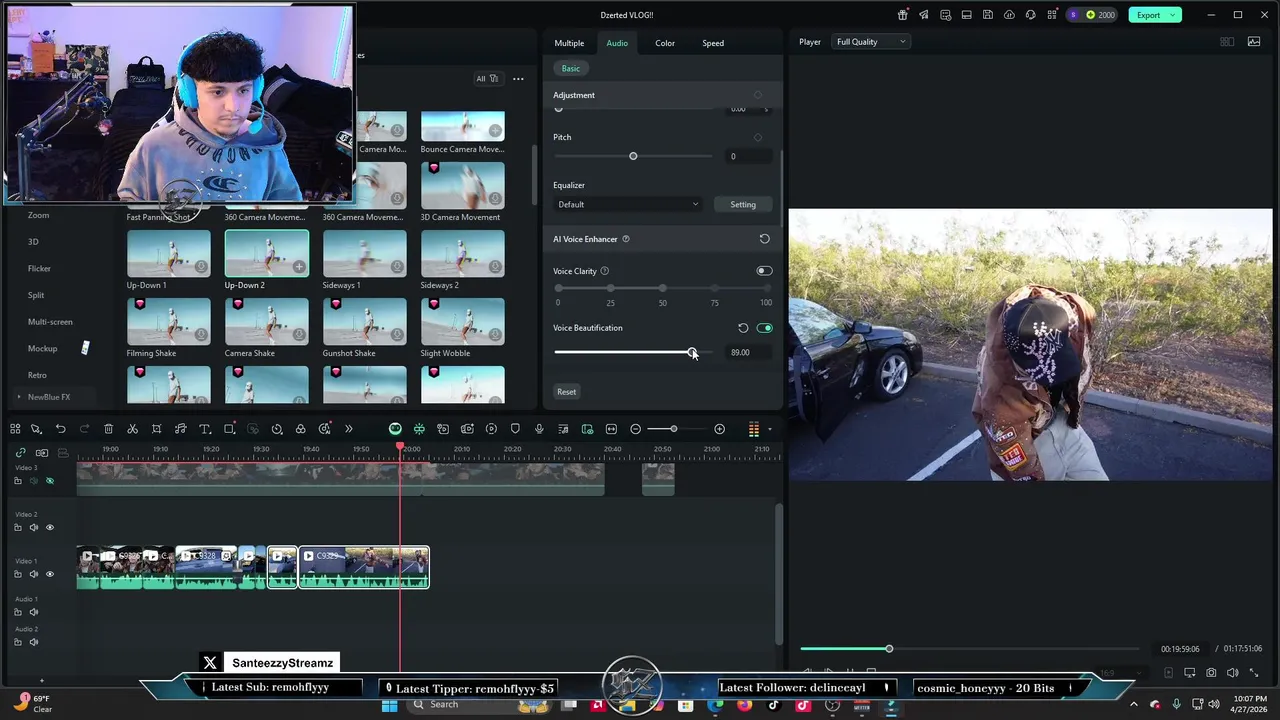Select clip C9329 on Video 1 track
This screenshot has height=720, width=1280.
364,567
